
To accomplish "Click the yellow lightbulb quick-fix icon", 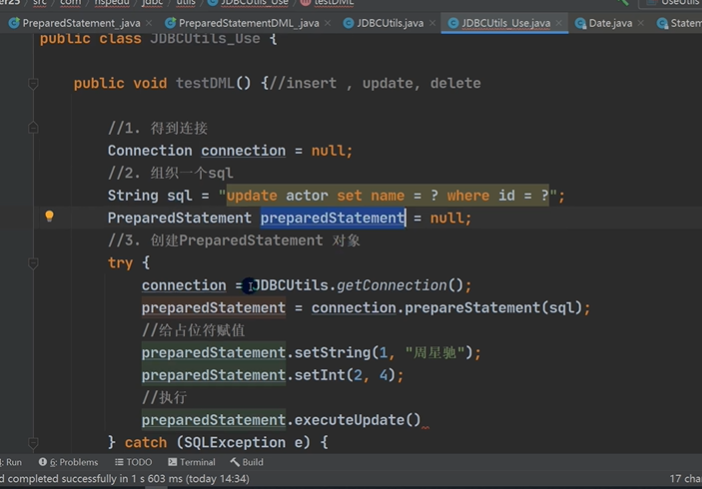I will click(x=49, y=216).
